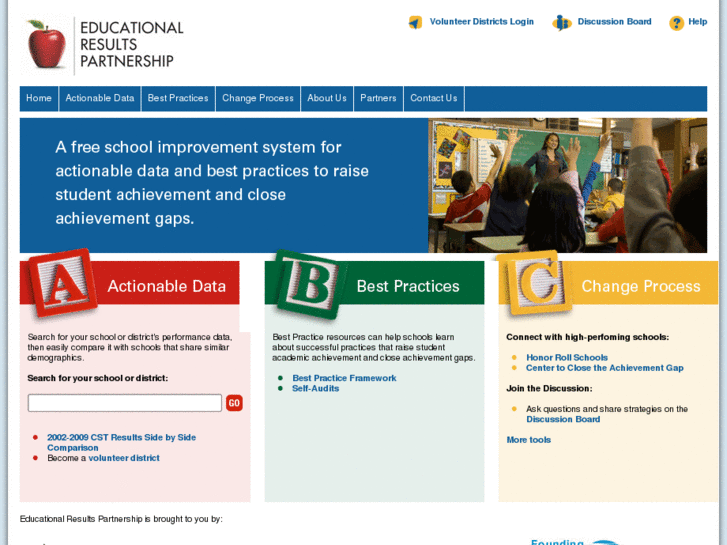This screenshot has height=545, width=727.
Task: Open Center to Close the Achievement Gap
Action: [x=605, y=368]
